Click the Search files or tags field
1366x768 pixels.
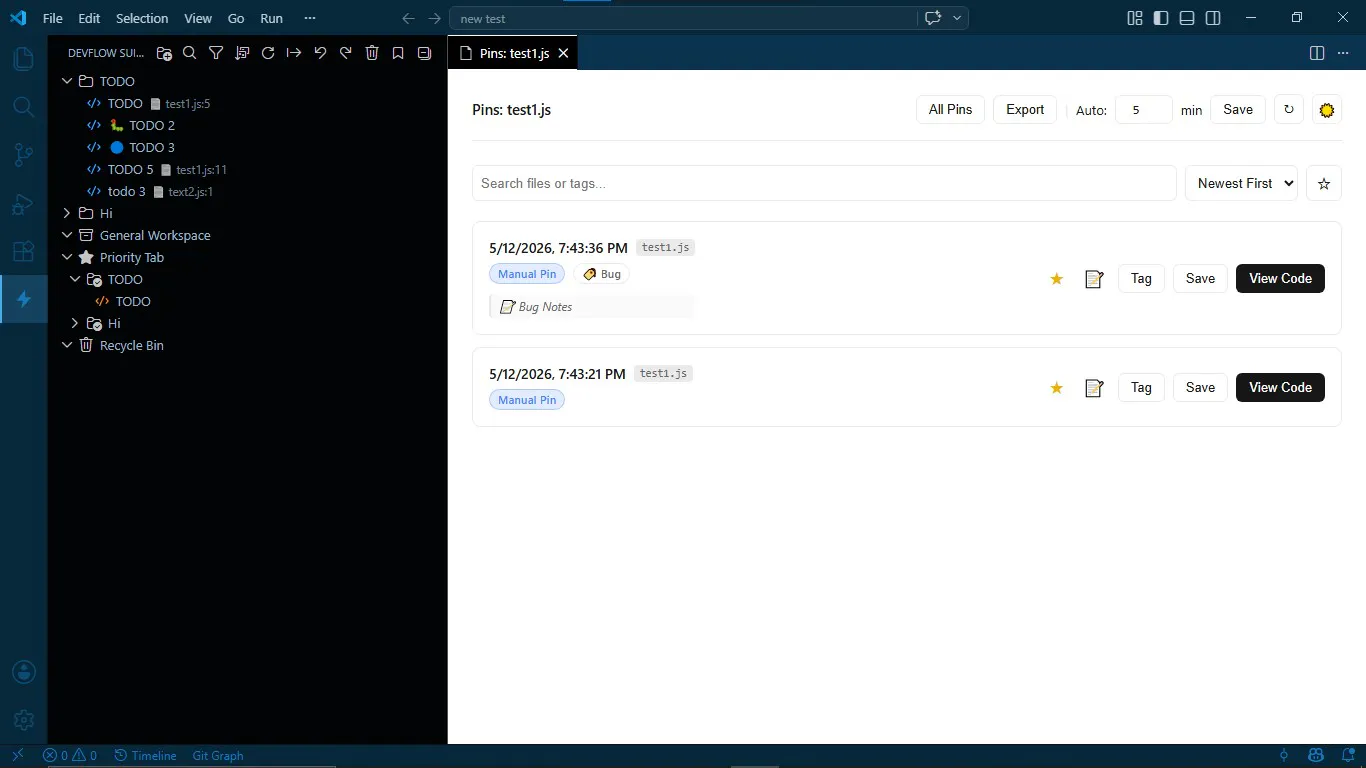point(824,184)
